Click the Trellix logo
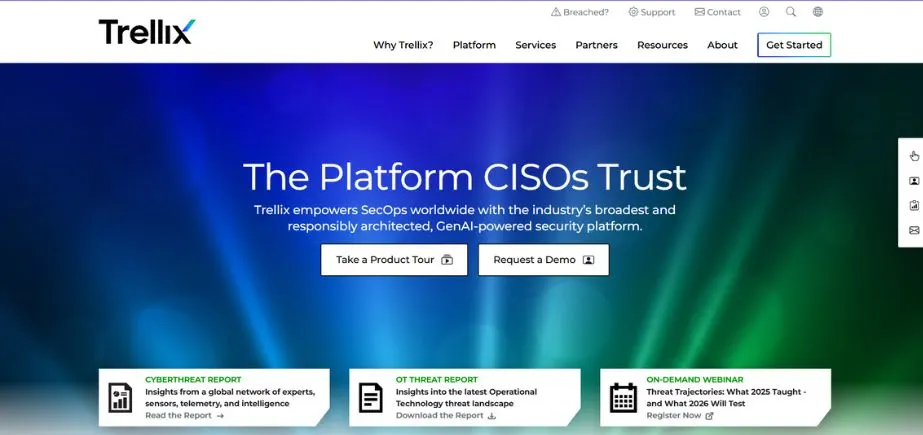Screen dimensions: 923x435 point(147,32)
